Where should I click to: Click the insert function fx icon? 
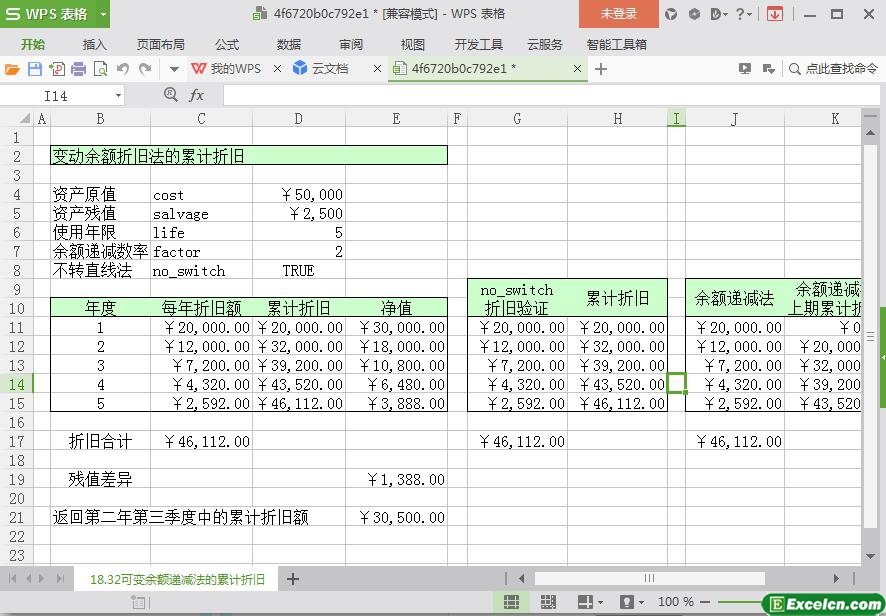click(196, 95)
